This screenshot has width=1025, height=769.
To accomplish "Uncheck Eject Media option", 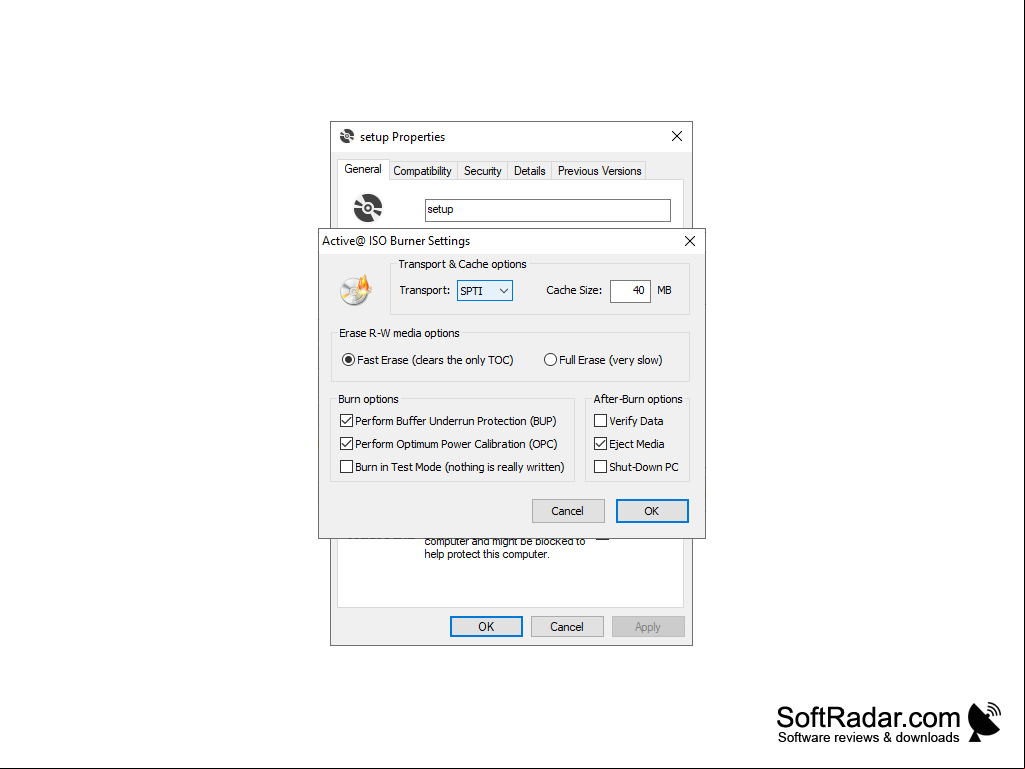I will 629,443.
